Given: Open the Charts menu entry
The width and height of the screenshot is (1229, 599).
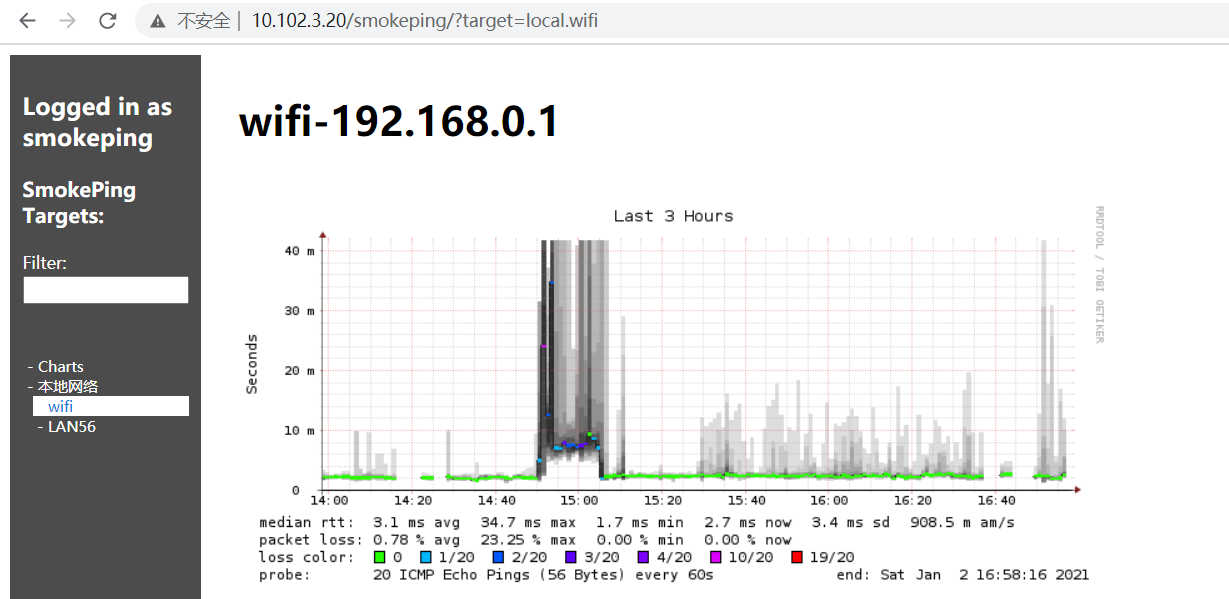Looking at the screenshot, I should [60, 367].
